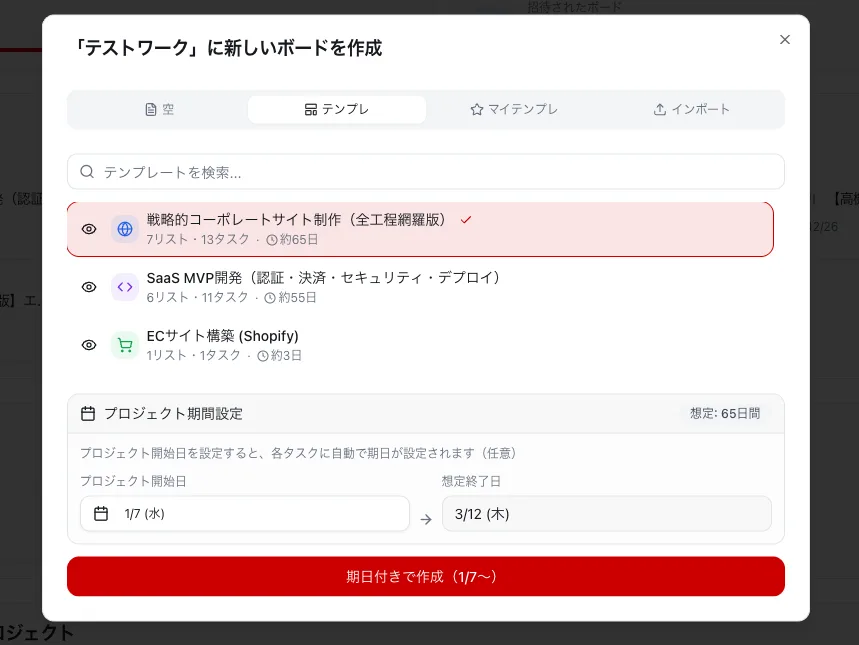Open the マイテンプレ tab

point(514,110)
